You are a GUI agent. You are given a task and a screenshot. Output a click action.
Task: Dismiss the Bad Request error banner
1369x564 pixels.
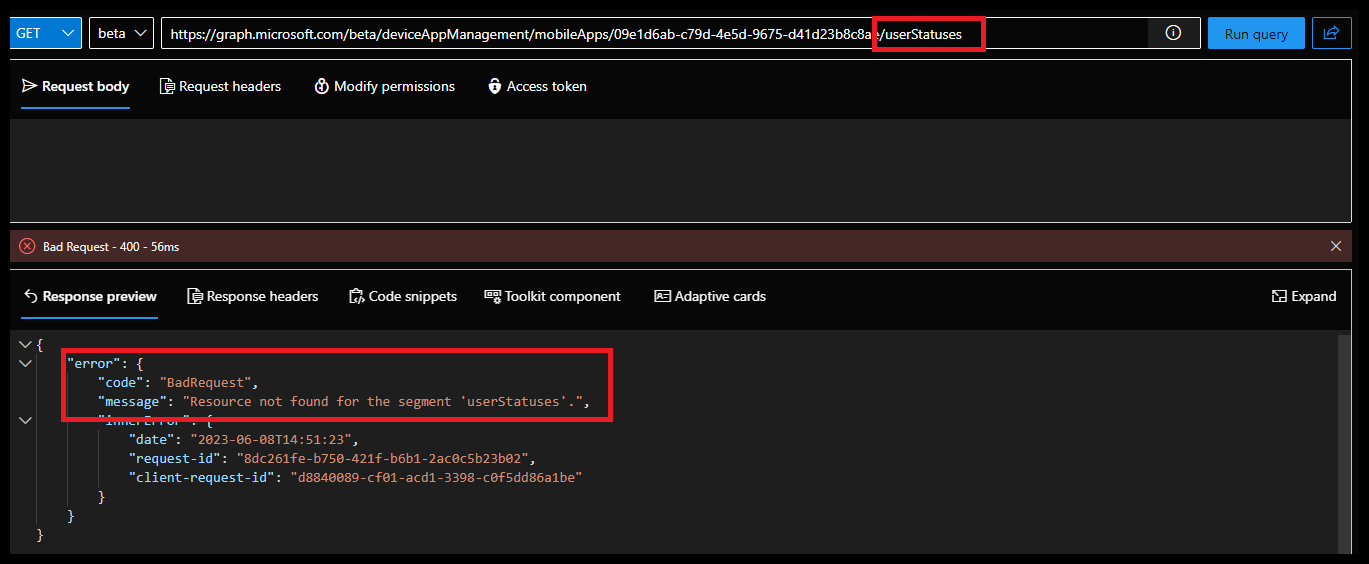[x=1336, y=246]
